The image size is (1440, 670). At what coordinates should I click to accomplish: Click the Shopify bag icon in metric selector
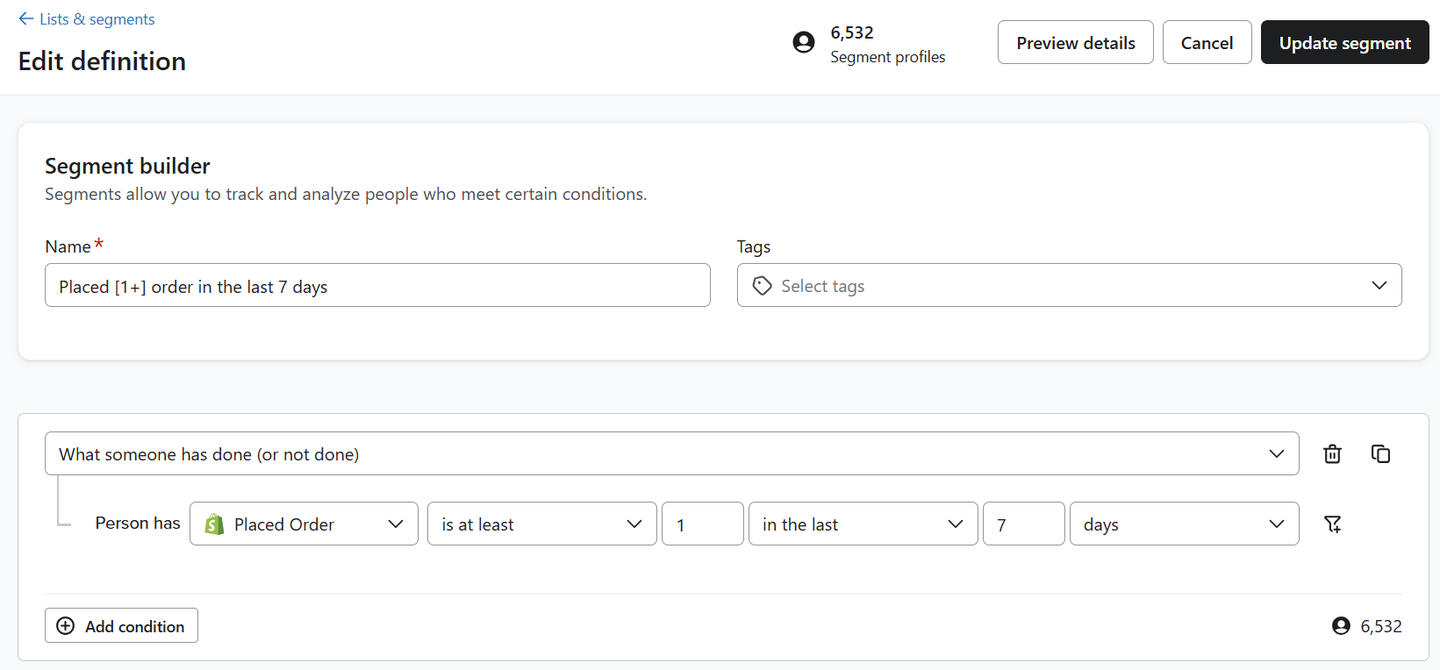tap(214, 524)
